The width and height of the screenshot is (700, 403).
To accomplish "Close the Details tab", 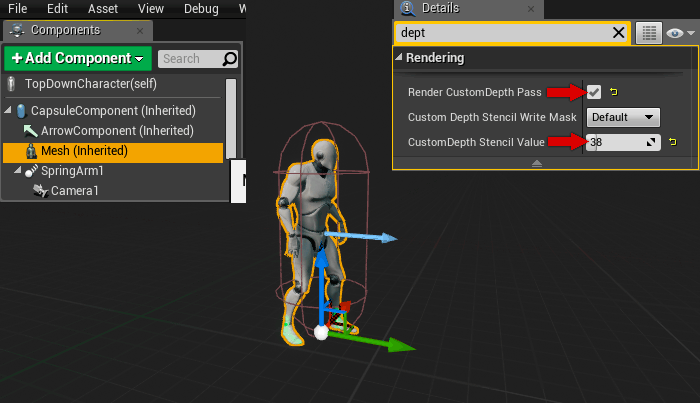I will (x=530, y=9).
